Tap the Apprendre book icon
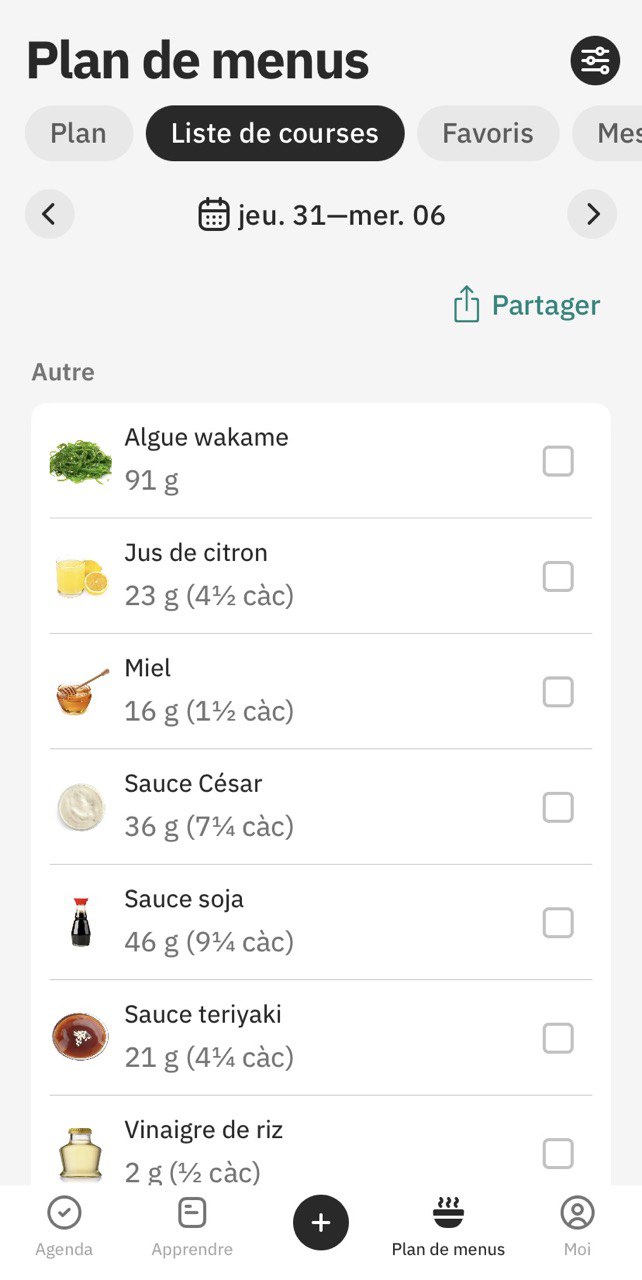The image size is (642, 1280). 192,1212
